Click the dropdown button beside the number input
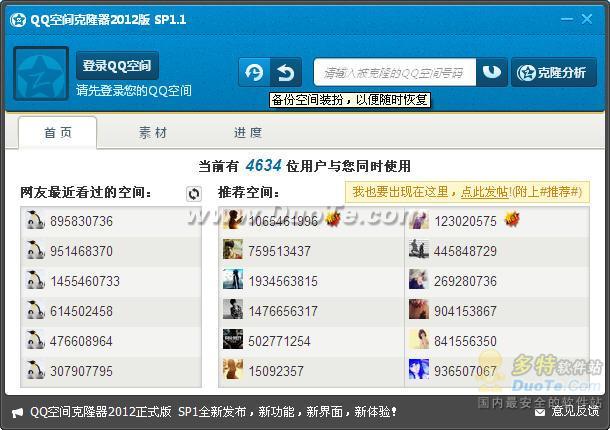The width and height of the screenshot is (610, 430). tap(492, 72)
